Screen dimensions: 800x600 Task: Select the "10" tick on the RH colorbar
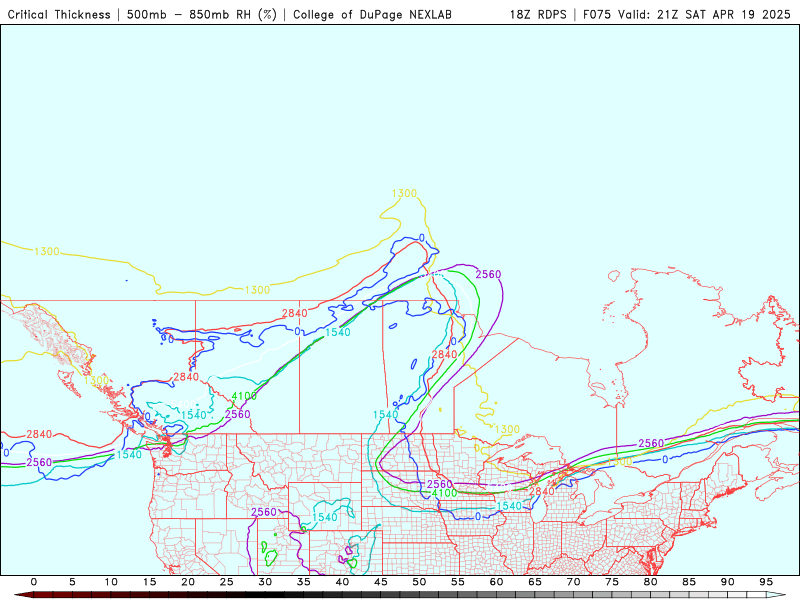click(111, 582)
